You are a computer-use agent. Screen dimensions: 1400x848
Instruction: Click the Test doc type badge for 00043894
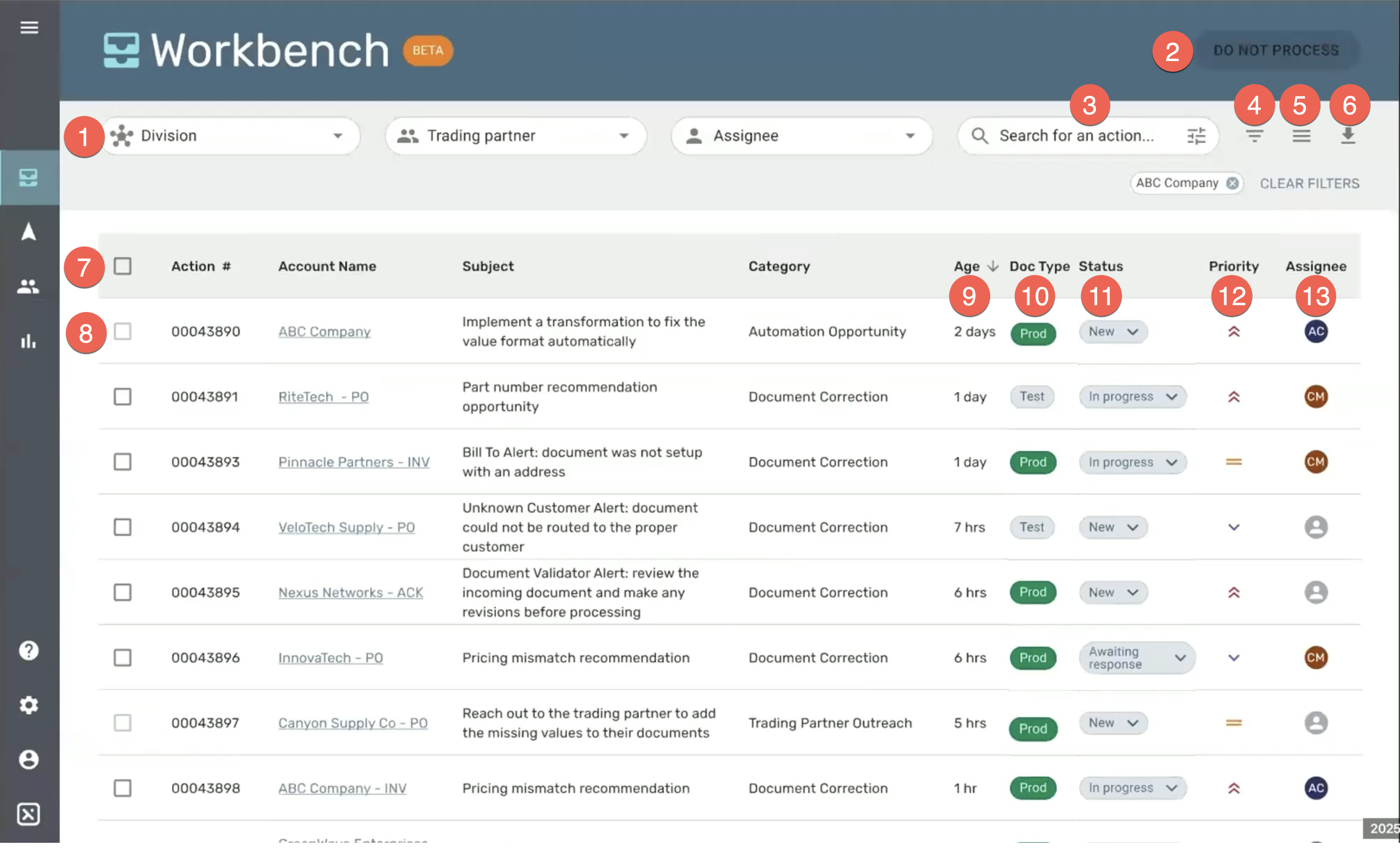(1032, 527)
